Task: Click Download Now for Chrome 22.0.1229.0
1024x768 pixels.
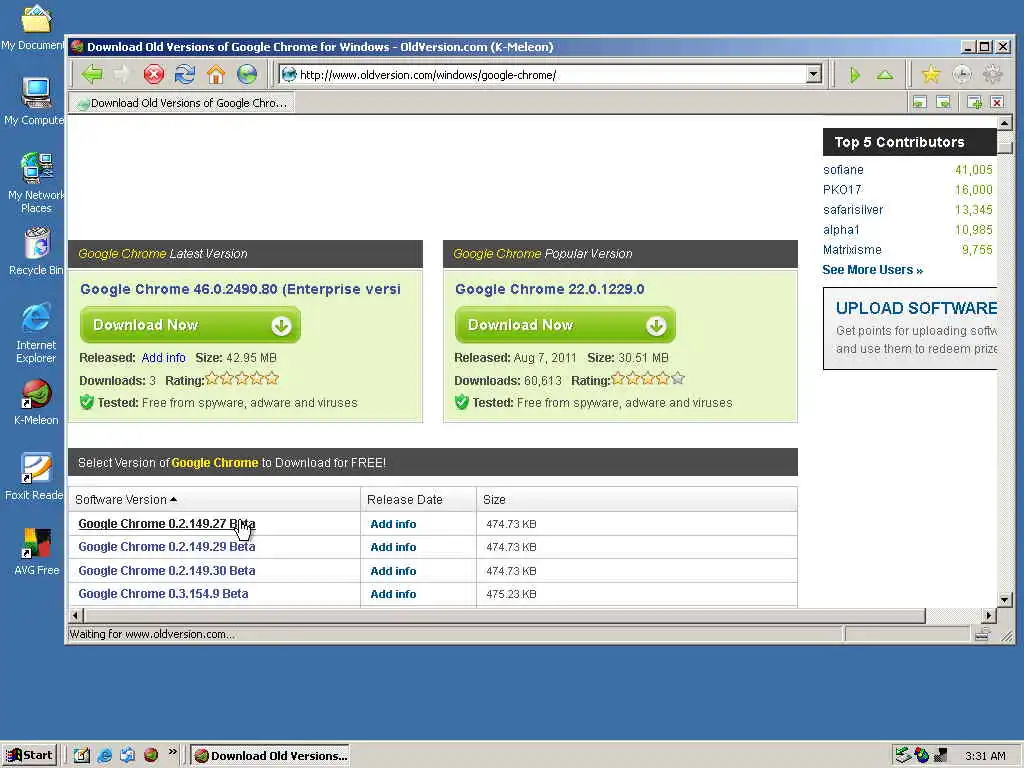Action: 565,325
